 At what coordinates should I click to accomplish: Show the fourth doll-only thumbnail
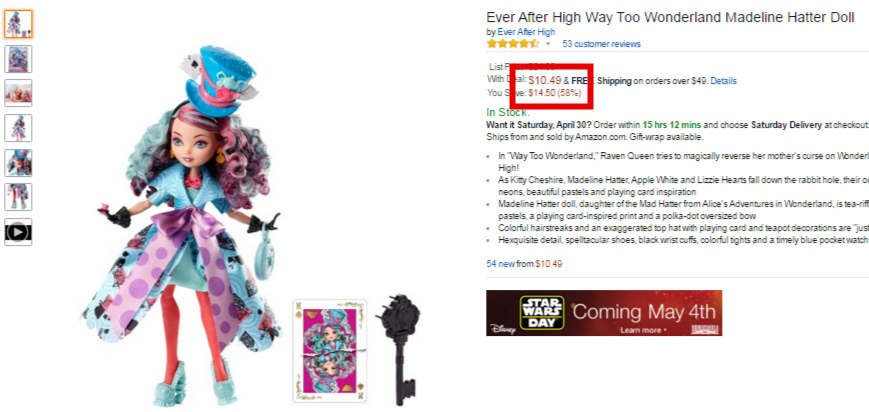18,128
